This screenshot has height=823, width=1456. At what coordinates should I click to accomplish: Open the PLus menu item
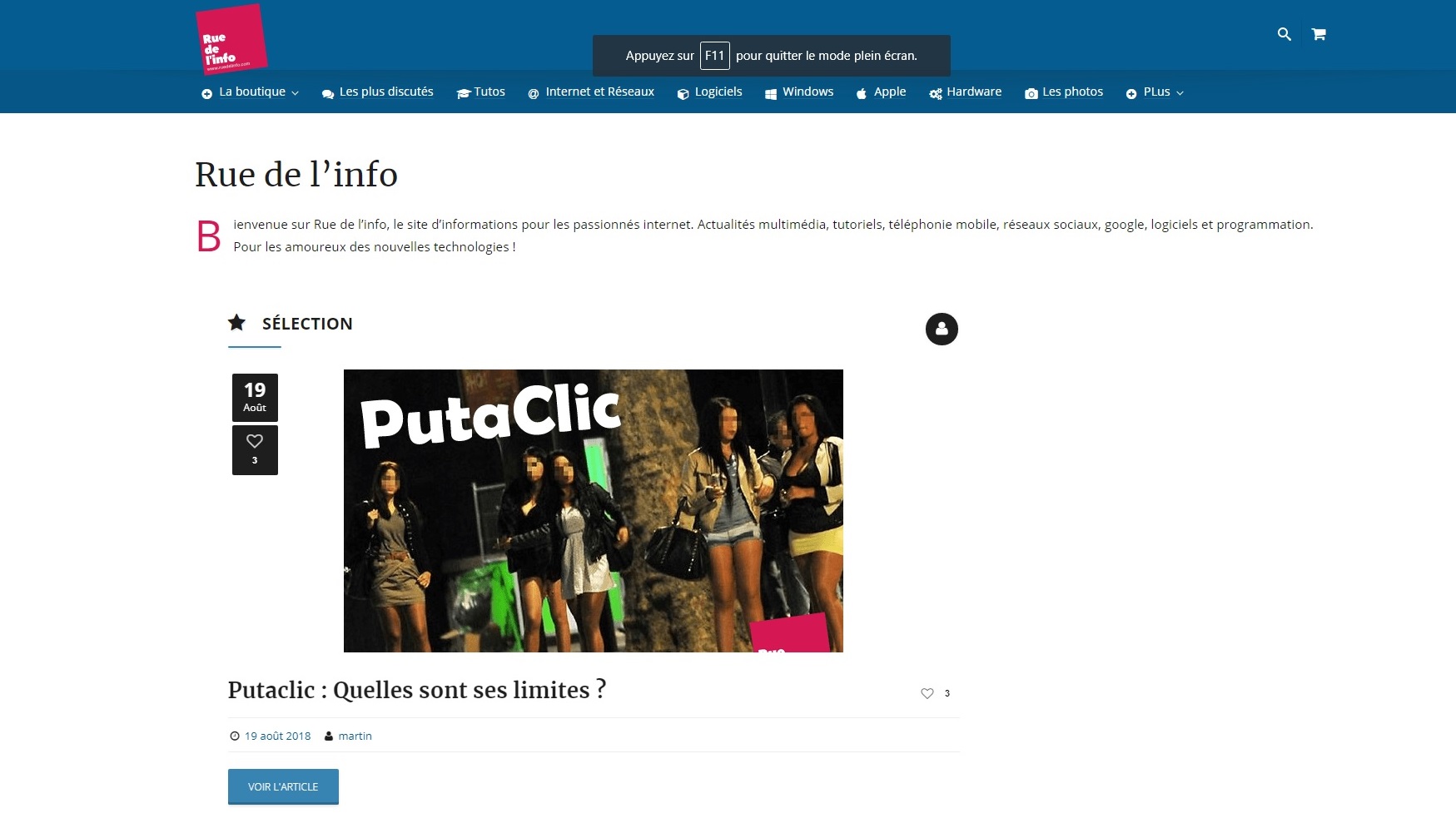point(1157,92)
